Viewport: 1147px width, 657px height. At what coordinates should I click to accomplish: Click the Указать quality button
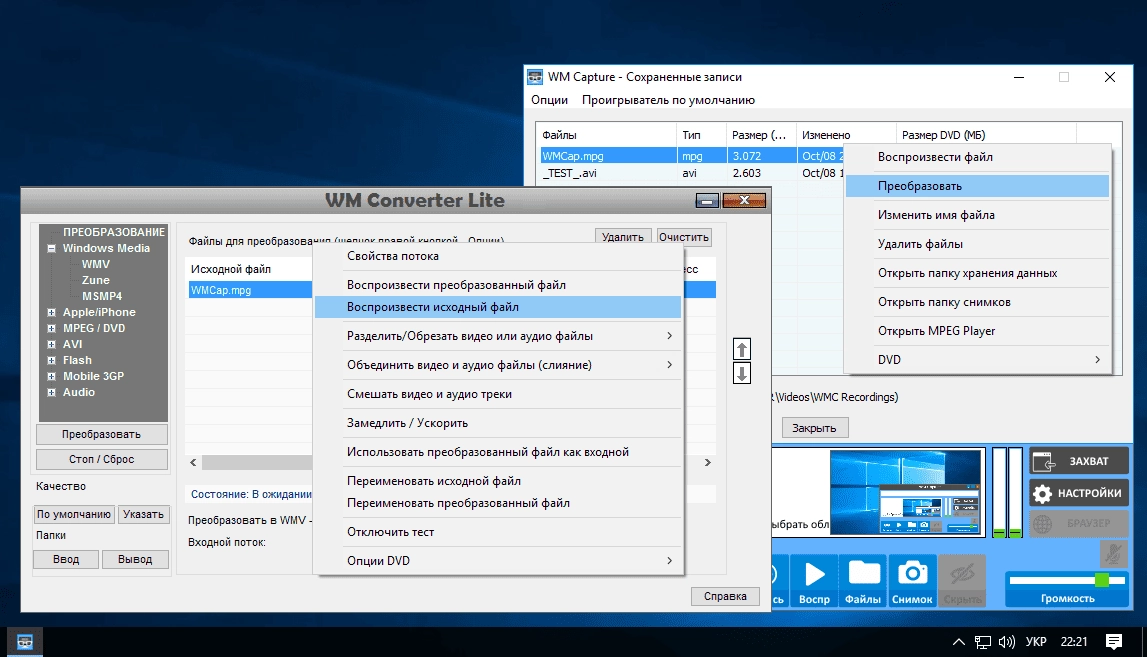coord(143,514)
